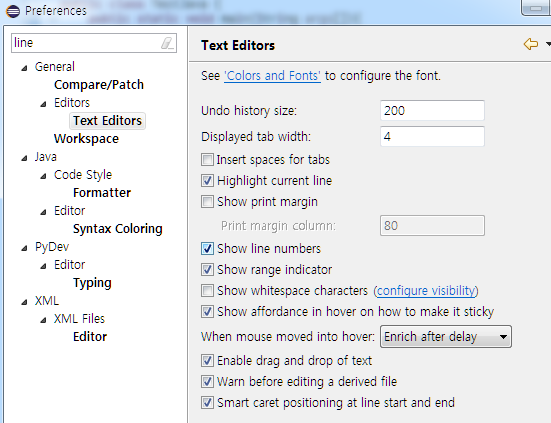This screenshot has width=551, height=423.
Task: Collapse the General tree node
Action: tap(24, 68)
